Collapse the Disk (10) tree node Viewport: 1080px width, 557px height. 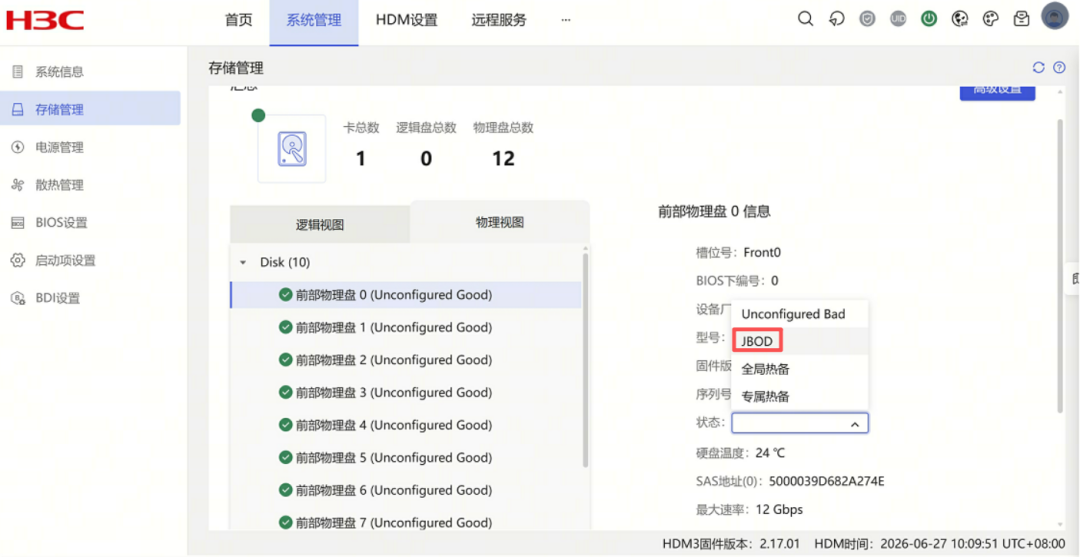[242, 263]
